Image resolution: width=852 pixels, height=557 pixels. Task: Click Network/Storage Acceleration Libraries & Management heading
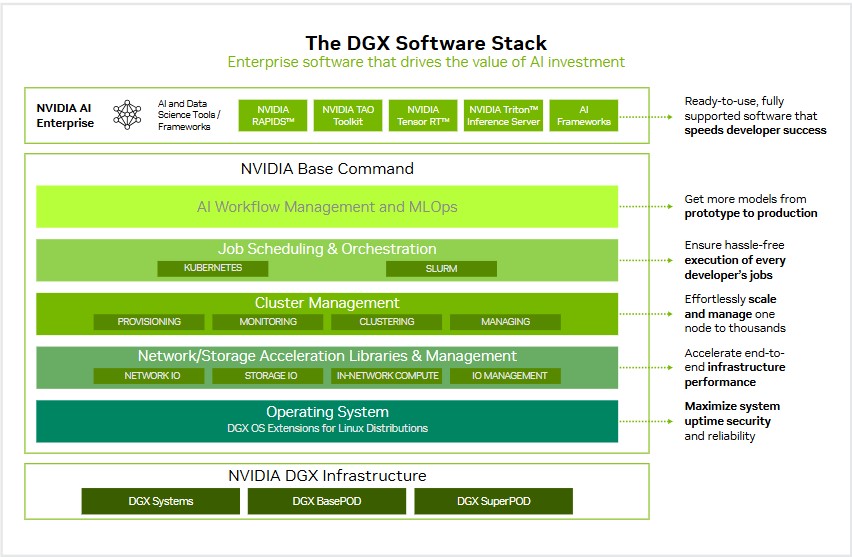click(x=327, y=356)
